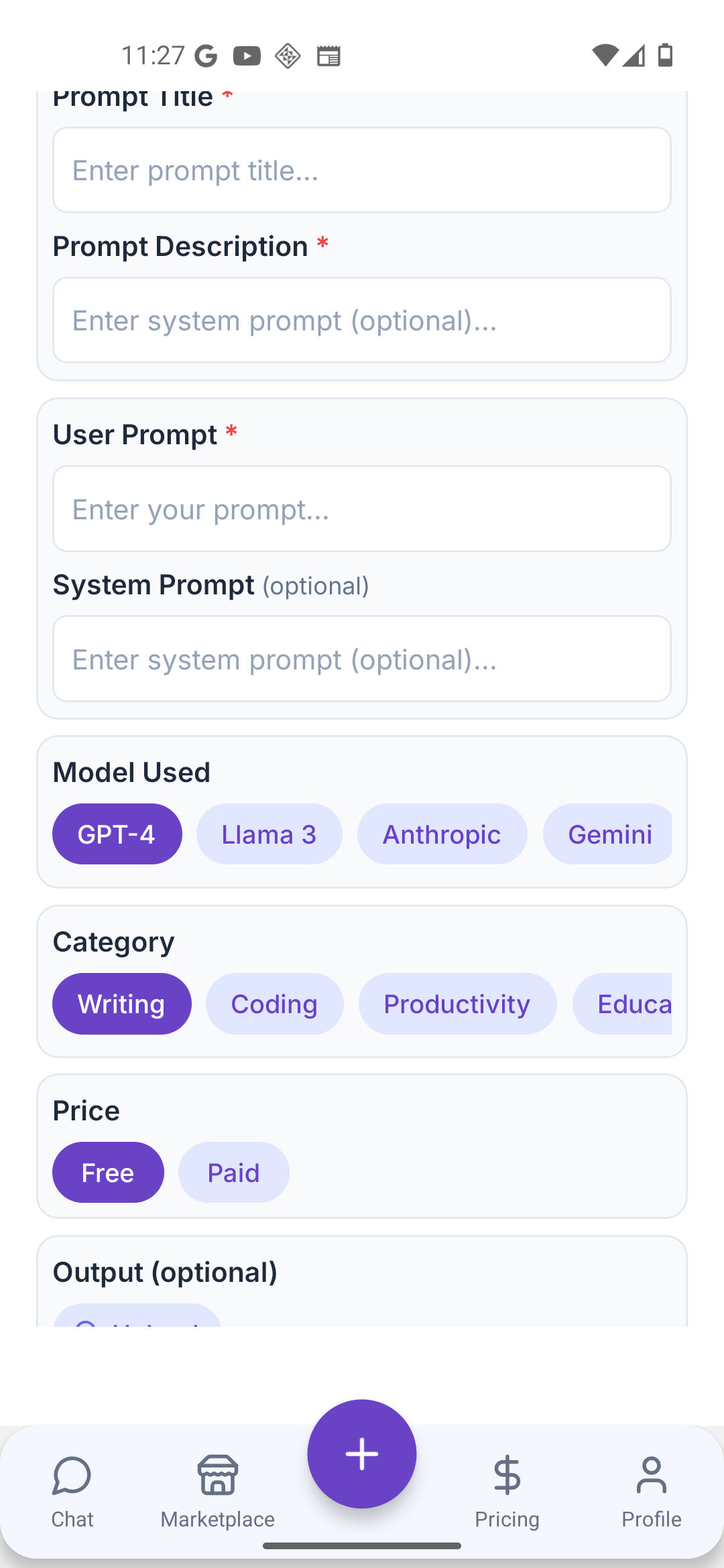
Task: Focus the Prompt Title input field
Action: pos(362,170)
